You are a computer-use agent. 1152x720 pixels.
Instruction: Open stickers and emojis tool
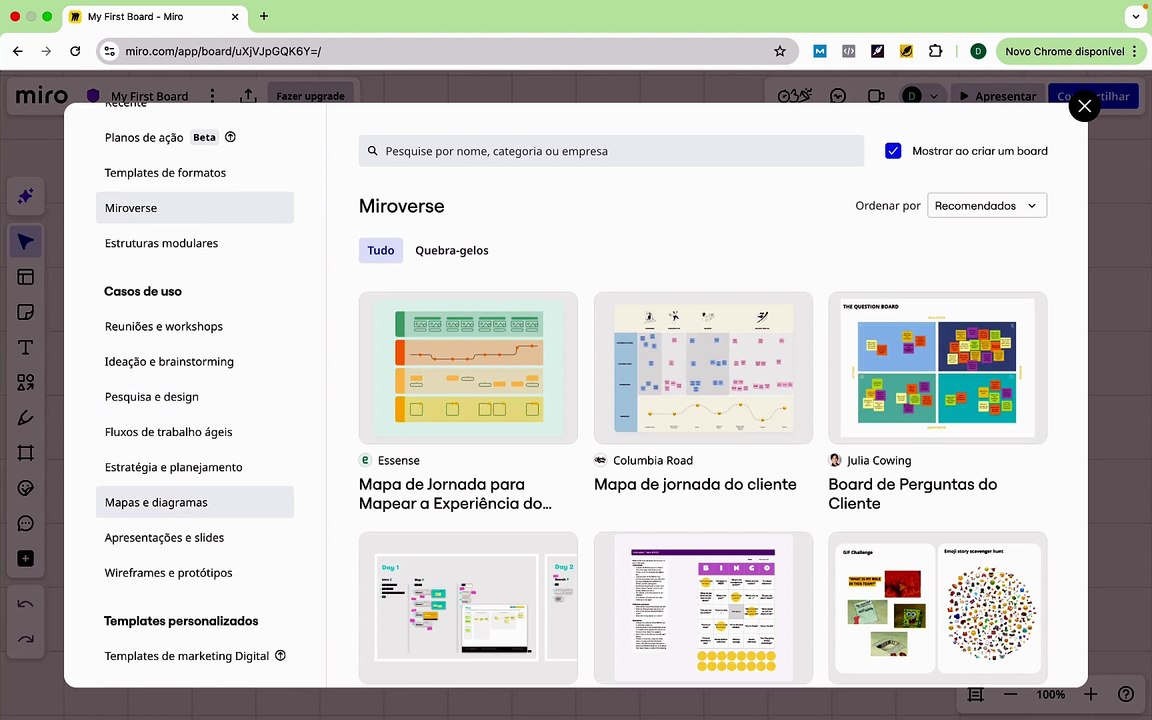26,488
